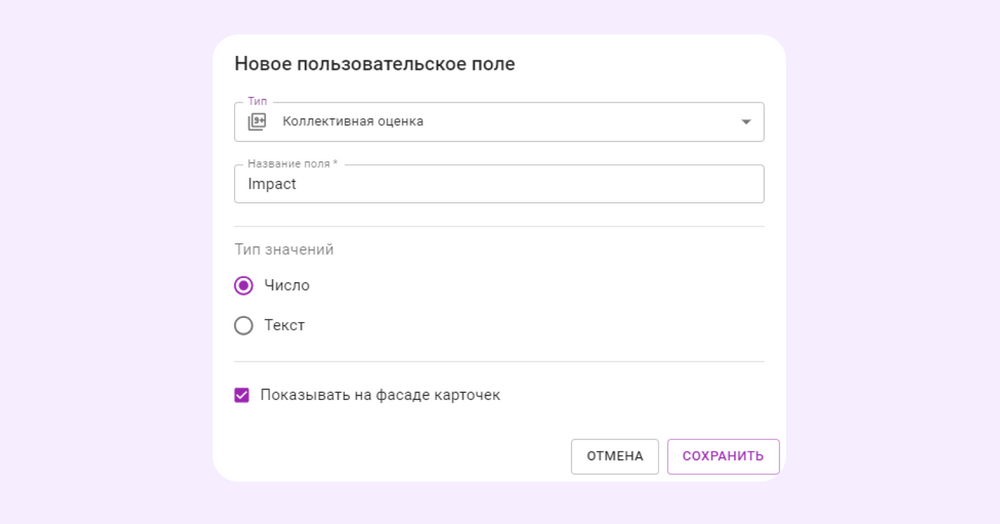This screenshot has width=1000, height=524.
Task: Click the empty area right of Impact
Action: click(550, 184)
